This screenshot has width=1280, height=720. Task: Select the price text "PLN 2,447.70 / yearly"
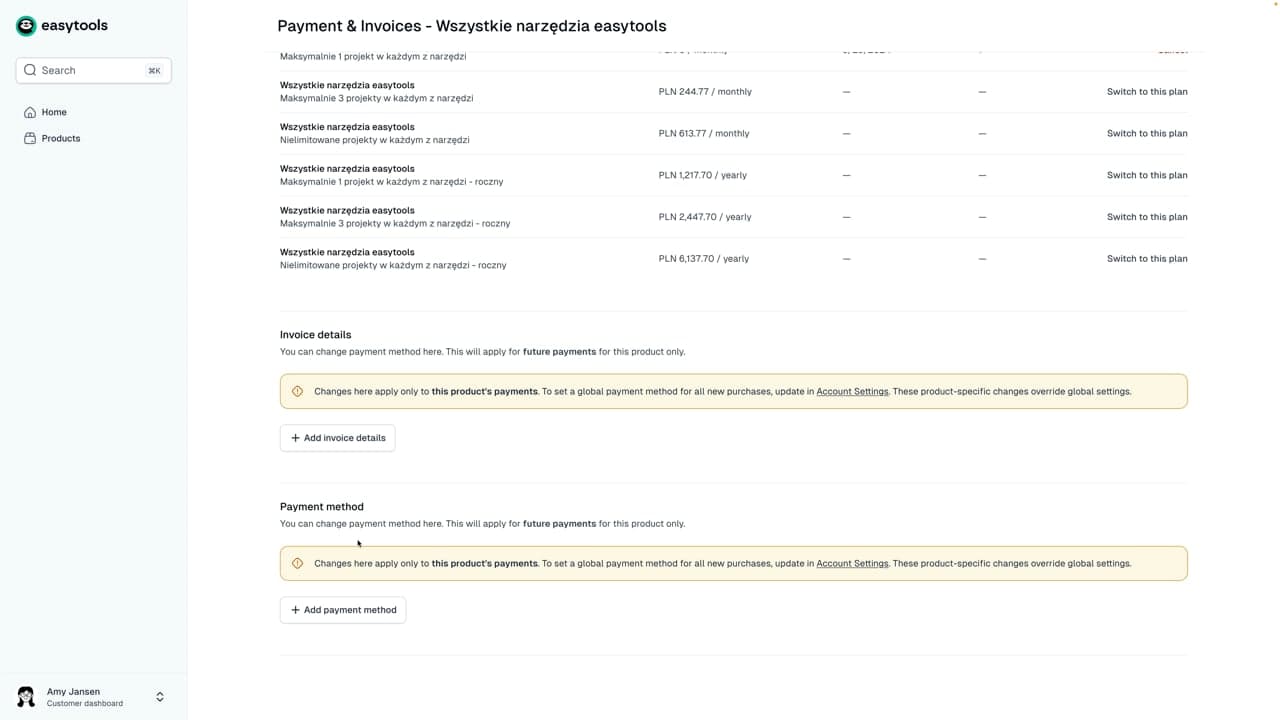705,217
